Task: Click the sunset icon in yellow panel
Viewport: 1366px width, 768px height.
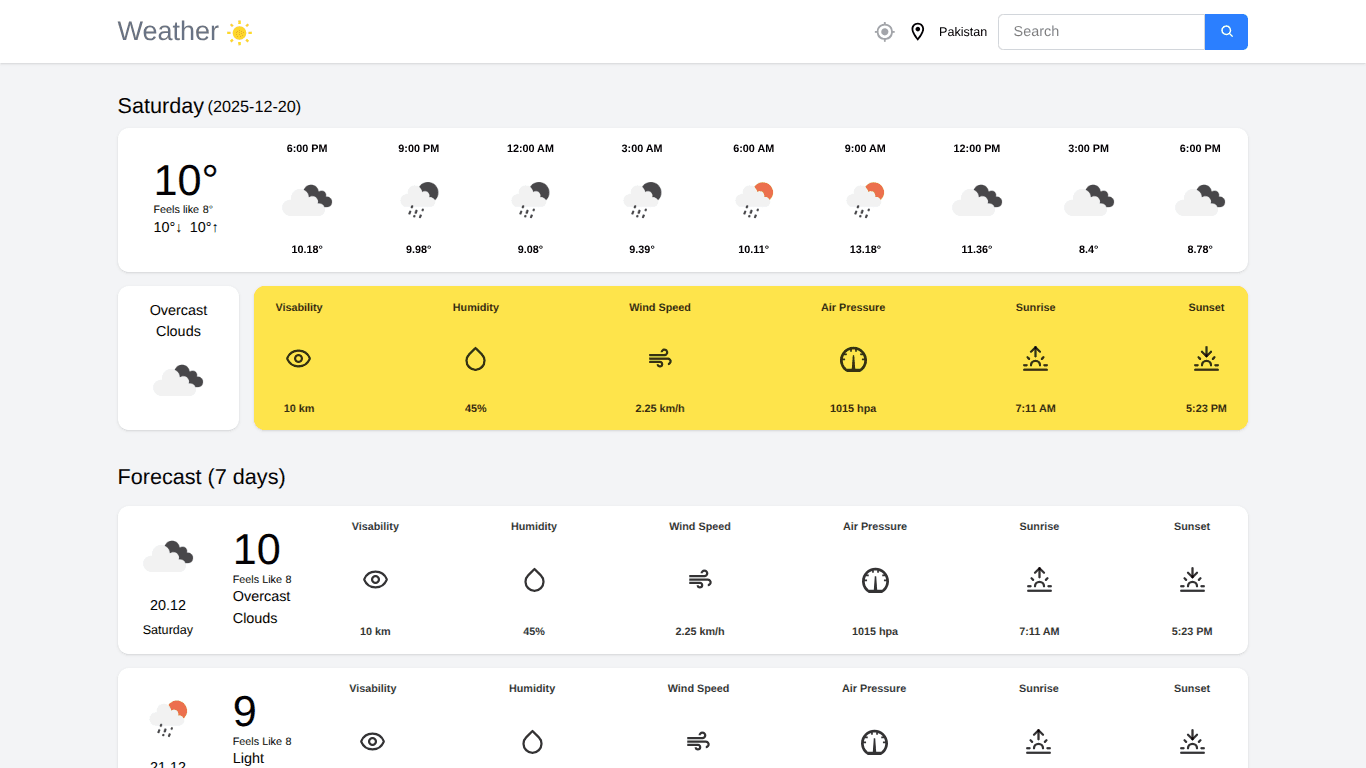Action: 1206,359
